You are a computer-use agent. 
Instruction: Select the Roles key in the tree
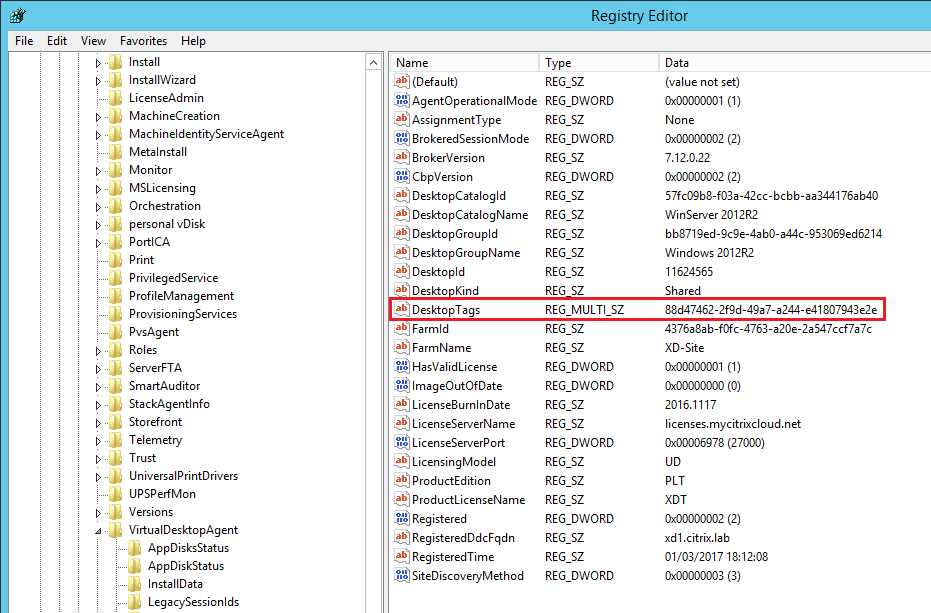click(x=143, y=350)
